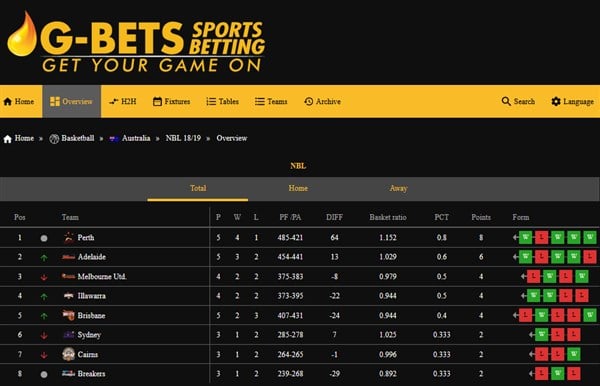Screen dimensions: 600x386
Task: Click the G-BETS flame logo
Action: pyautogui.click(x=22, y=35)
